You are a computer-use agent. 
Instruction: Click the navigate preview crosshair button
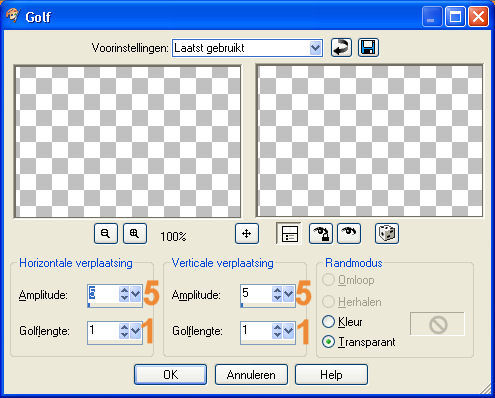point(247,234)
